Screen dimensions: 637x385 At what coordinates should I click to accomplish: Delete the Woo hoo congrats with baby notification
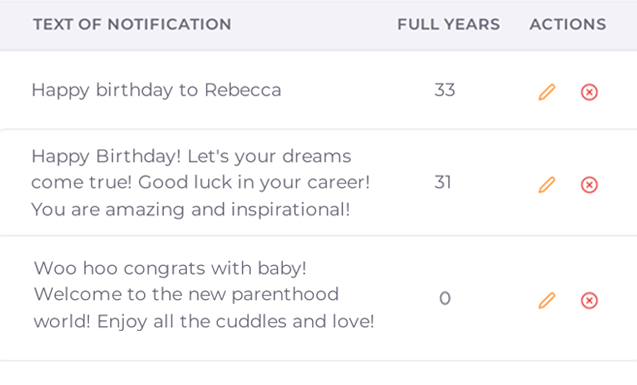[x=589, y=301]
